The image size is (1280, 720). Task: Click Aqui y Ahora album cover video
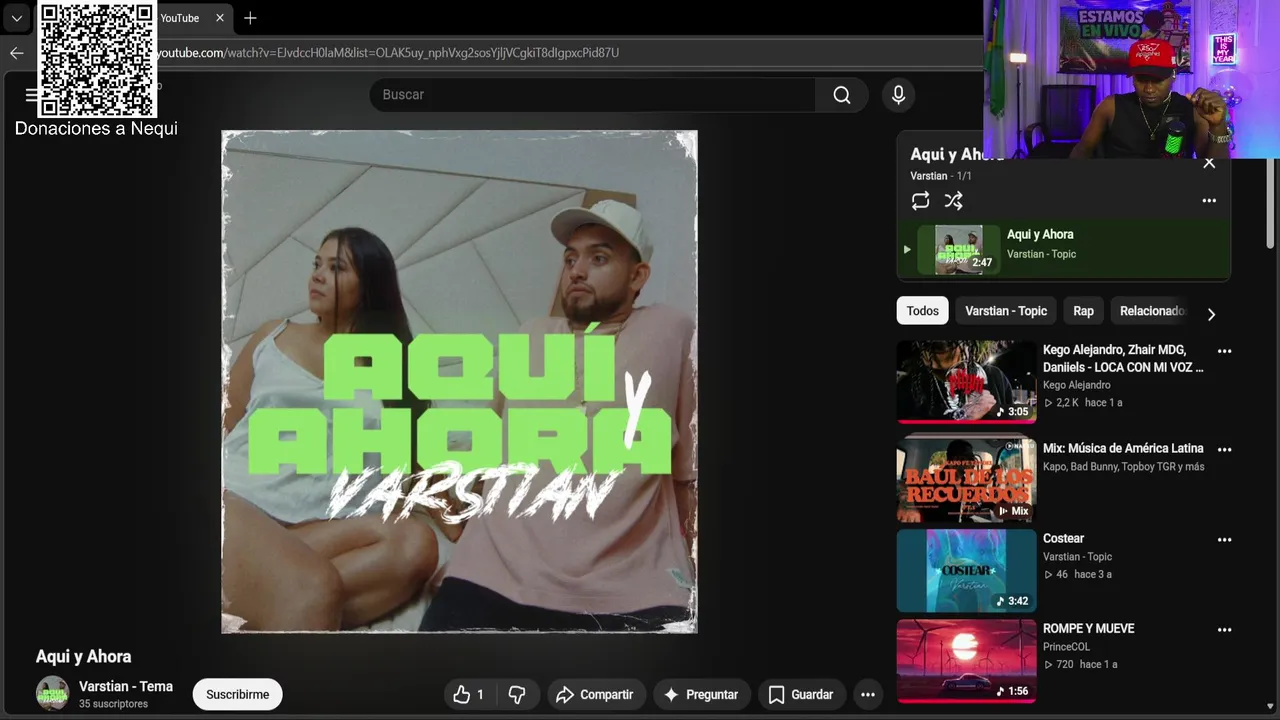point(459,382)
